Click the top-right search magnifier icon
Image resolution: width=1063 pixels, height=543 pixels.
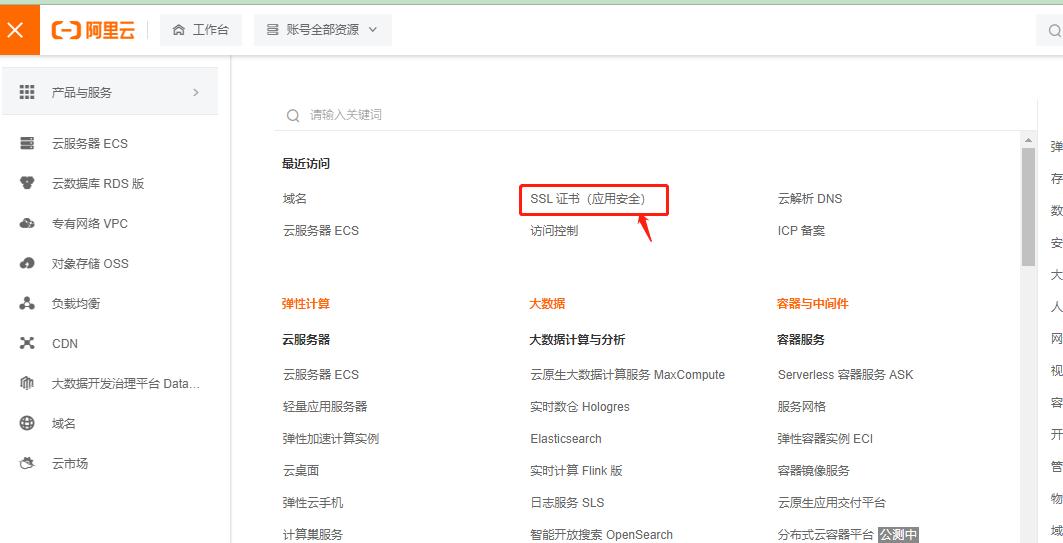click(1054, 31)
